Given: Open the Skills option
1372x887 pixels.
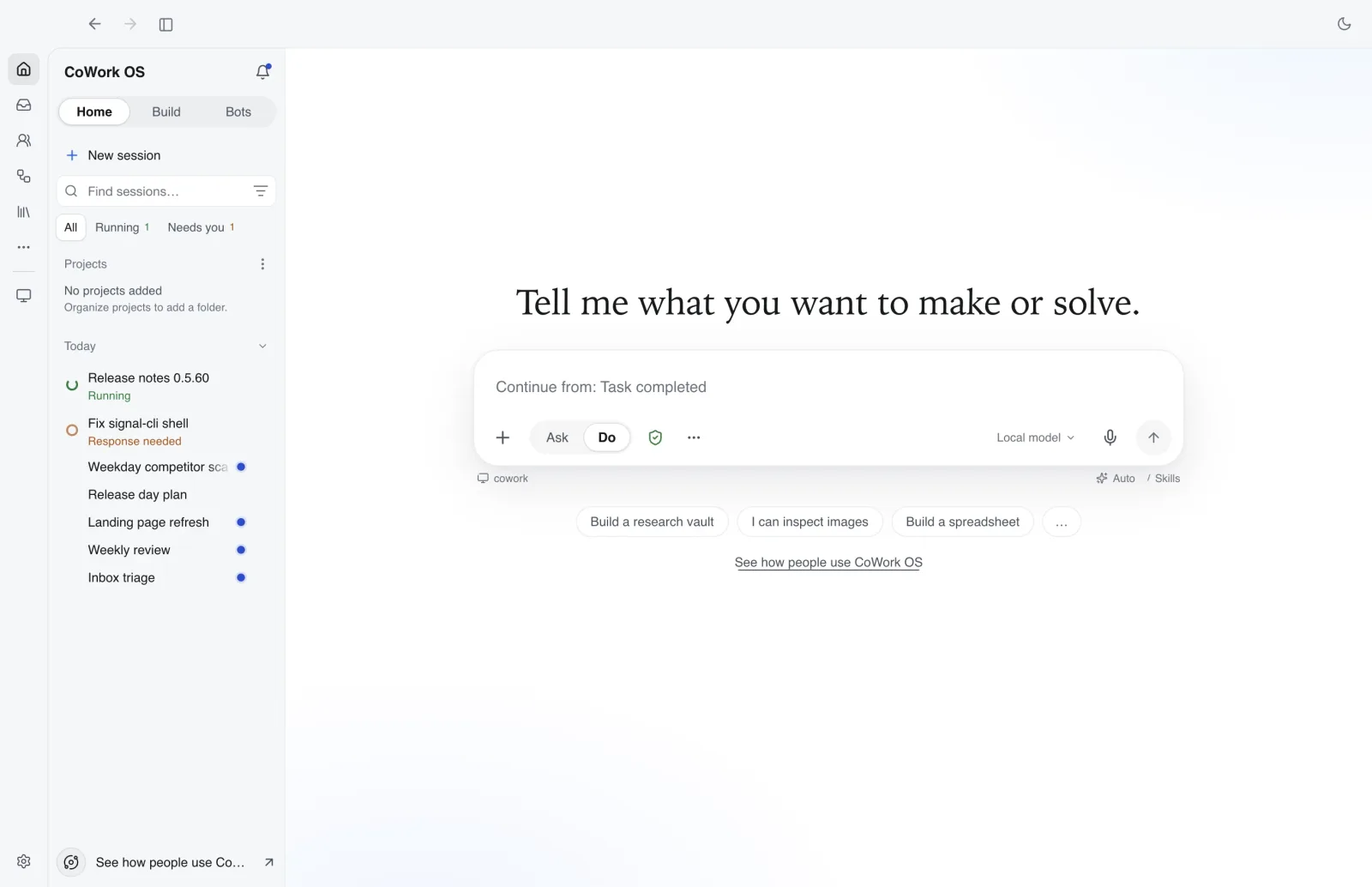Looking at the screenshot, I should 1164,479.
